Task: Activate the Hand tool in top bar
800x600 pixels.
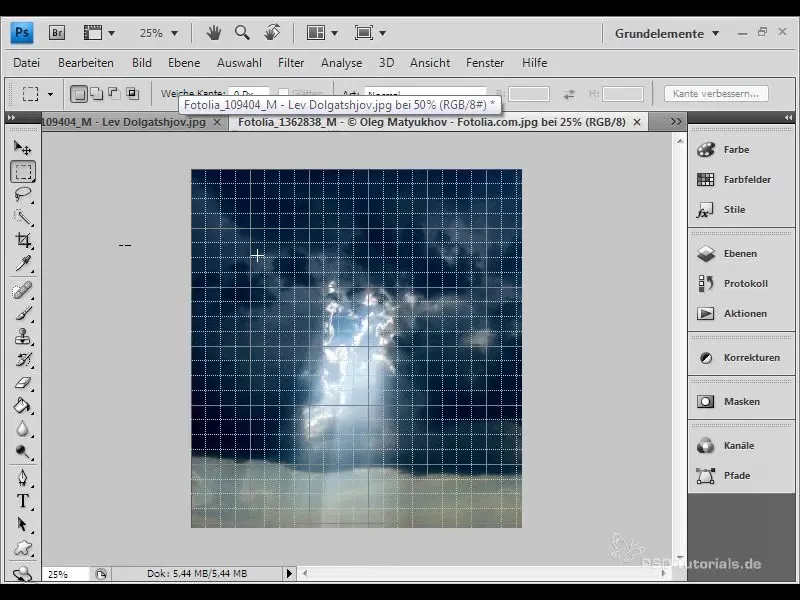Action: click(214, 33)
